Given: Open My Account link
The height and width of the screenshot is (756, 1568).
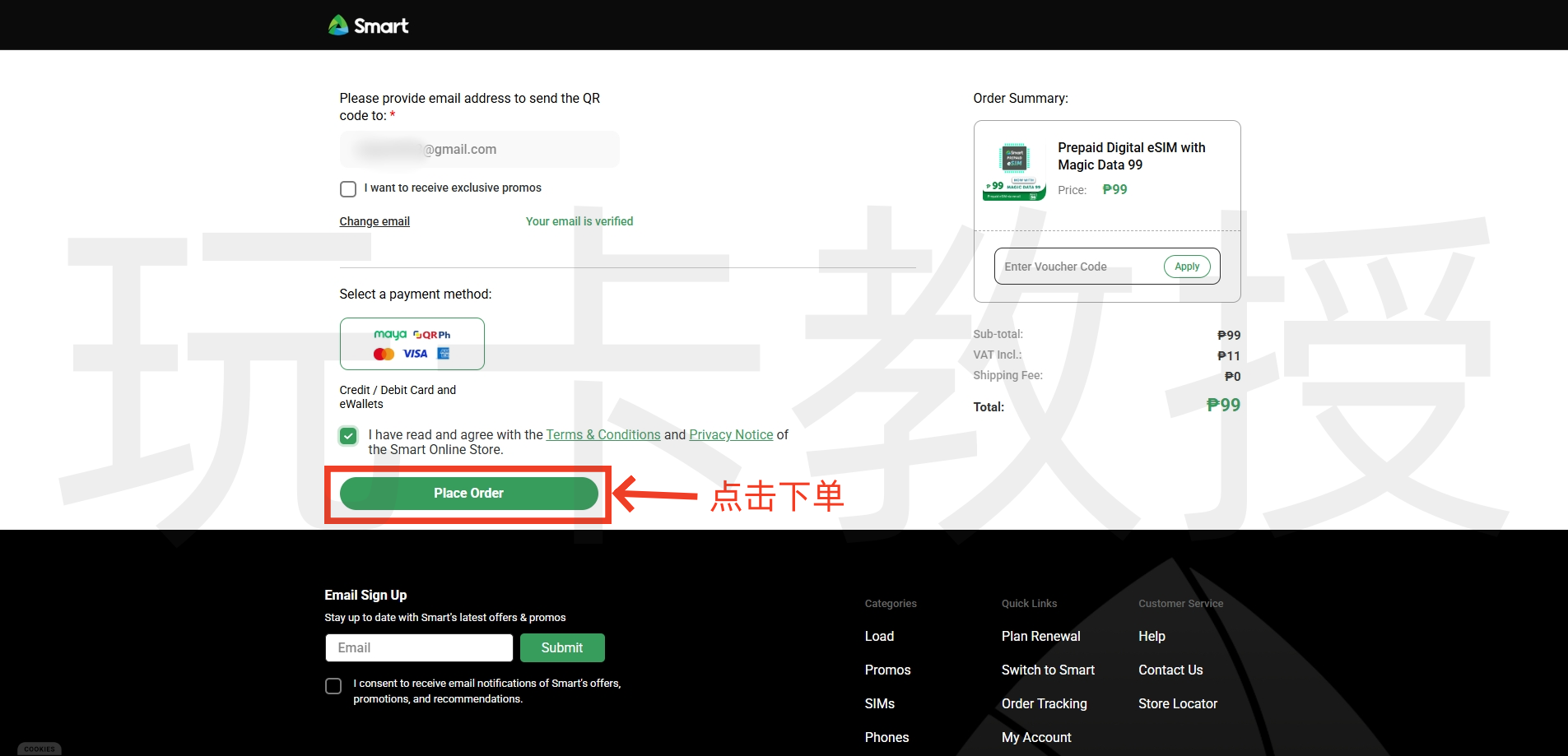Looking at the screenshot, I should (x=1036, y=737).
